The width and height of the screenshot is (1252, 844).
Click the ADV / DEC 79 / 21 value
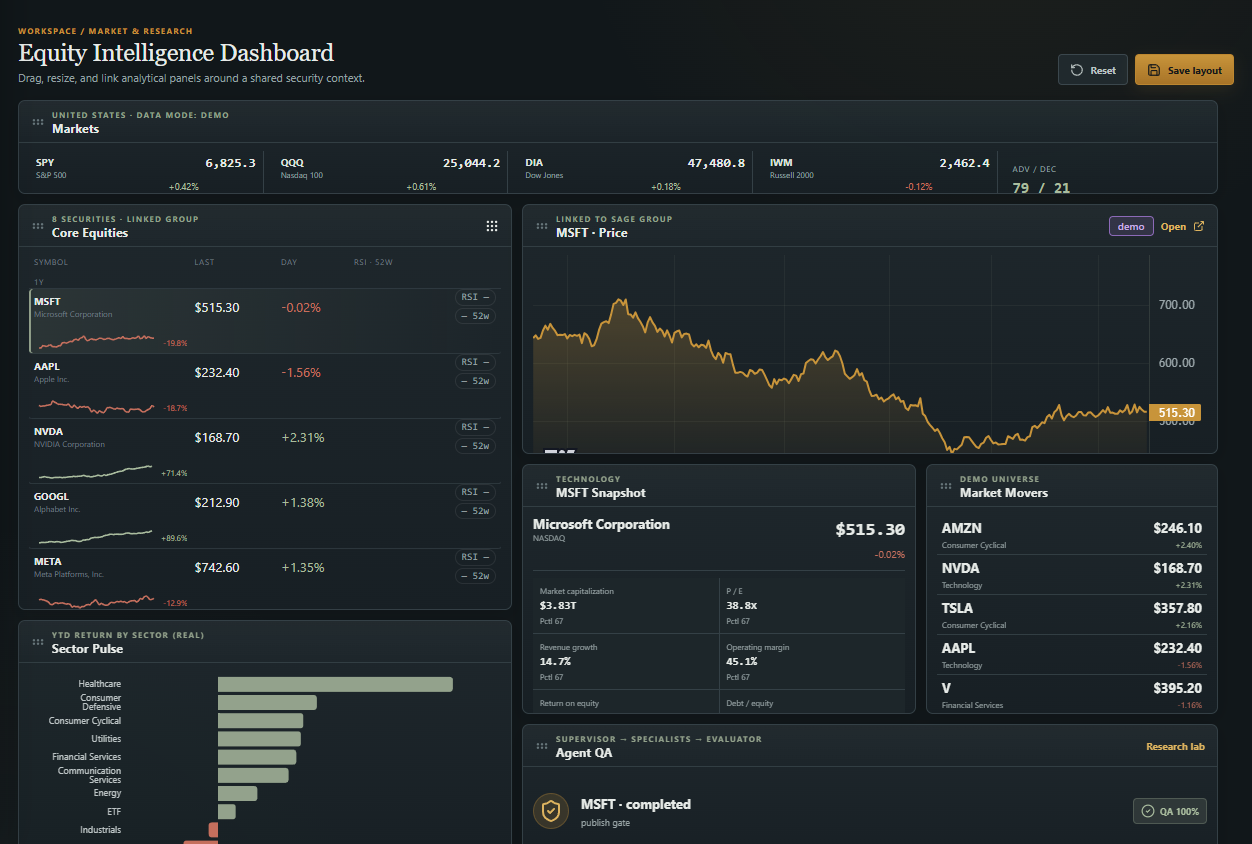(1041, 188)
